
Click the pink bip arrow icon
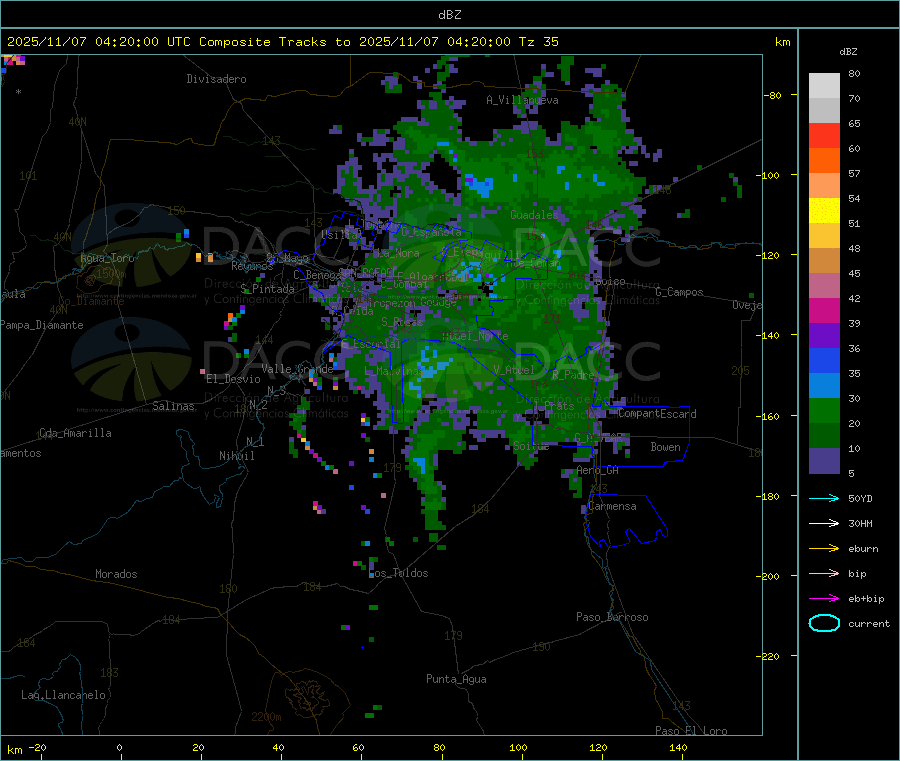pyautogui.click(x=824, y=573)
